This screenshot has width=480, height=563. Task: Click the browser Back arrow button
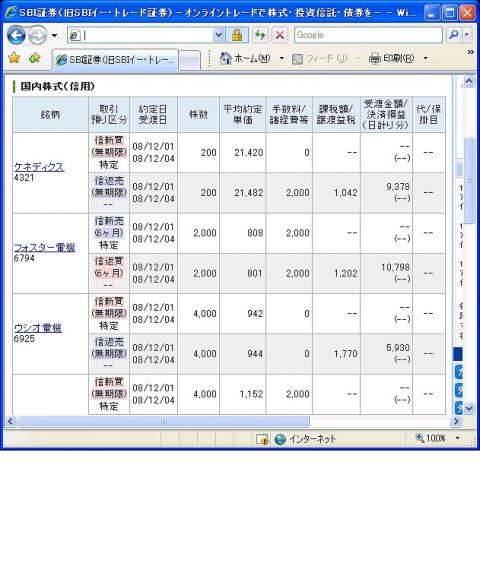(x=16, y=36)
